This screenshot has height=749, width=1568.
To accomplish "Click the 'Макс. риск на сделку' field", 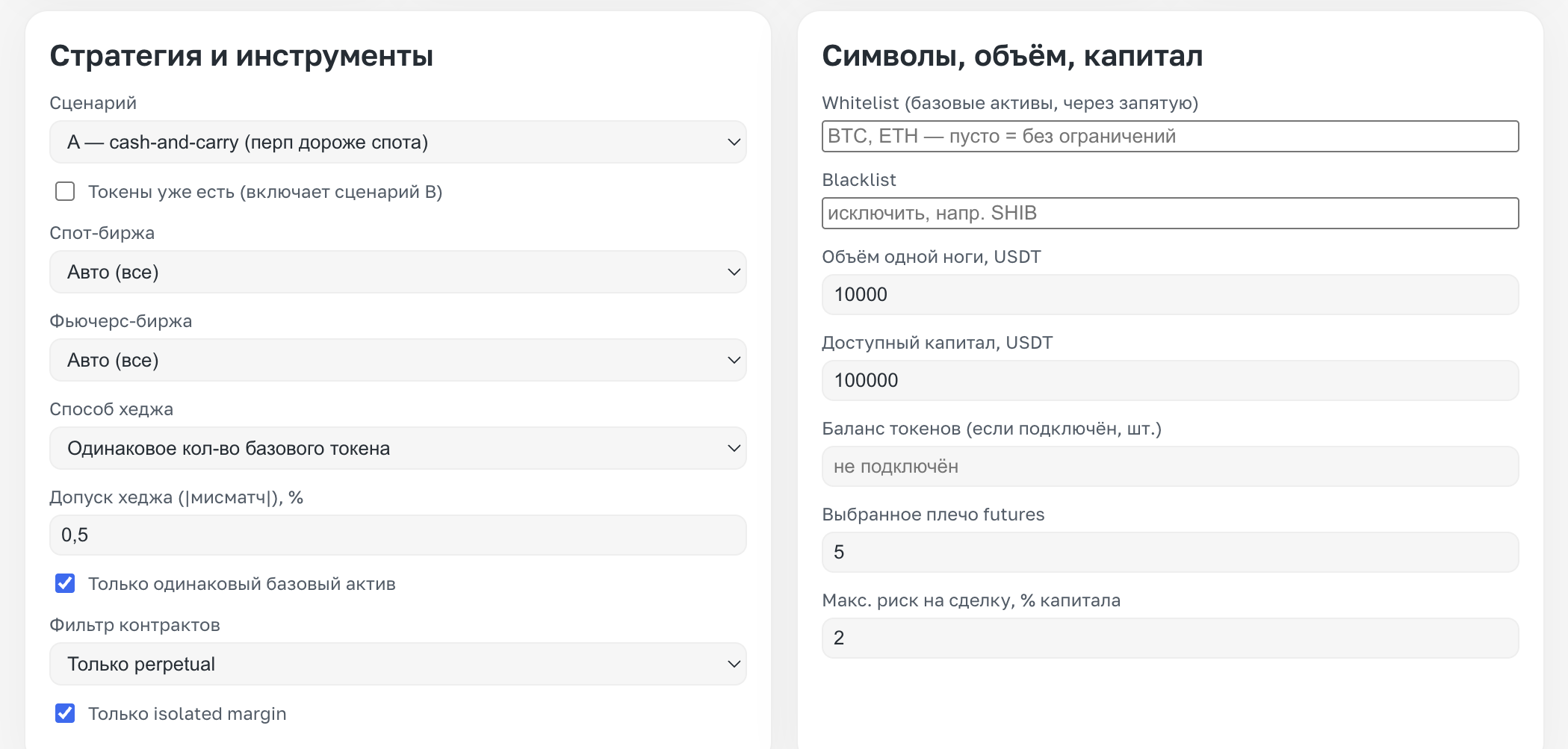I will coord(1170,638).
